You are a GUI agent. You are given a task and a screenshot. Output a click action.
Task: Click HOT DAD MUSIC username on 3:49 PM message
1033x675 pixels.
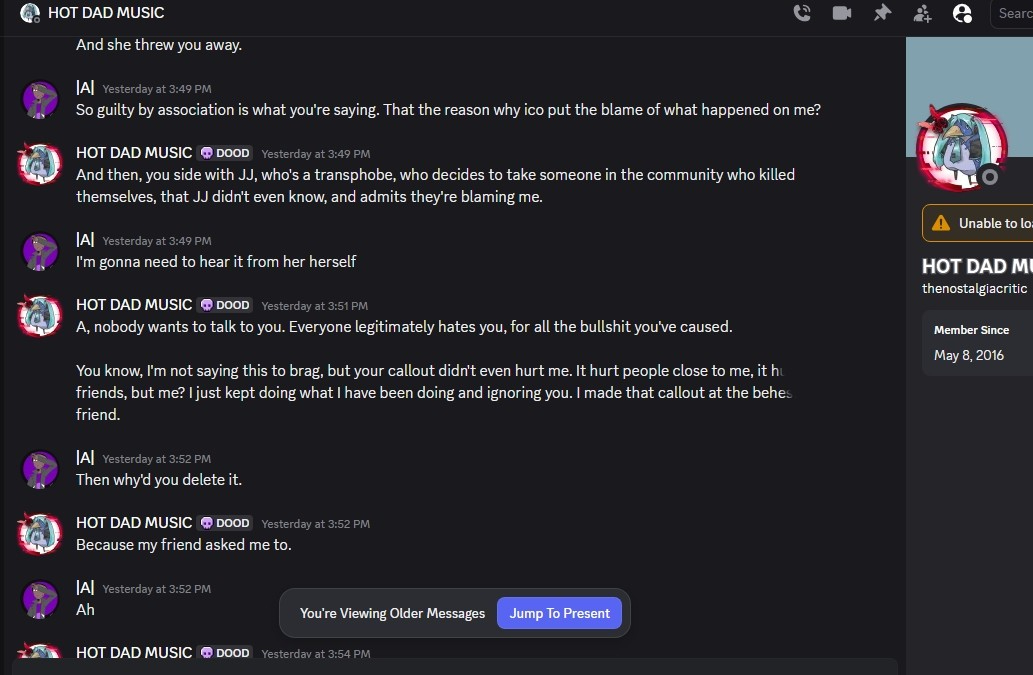pyautogui.click(x=134, y=153)
